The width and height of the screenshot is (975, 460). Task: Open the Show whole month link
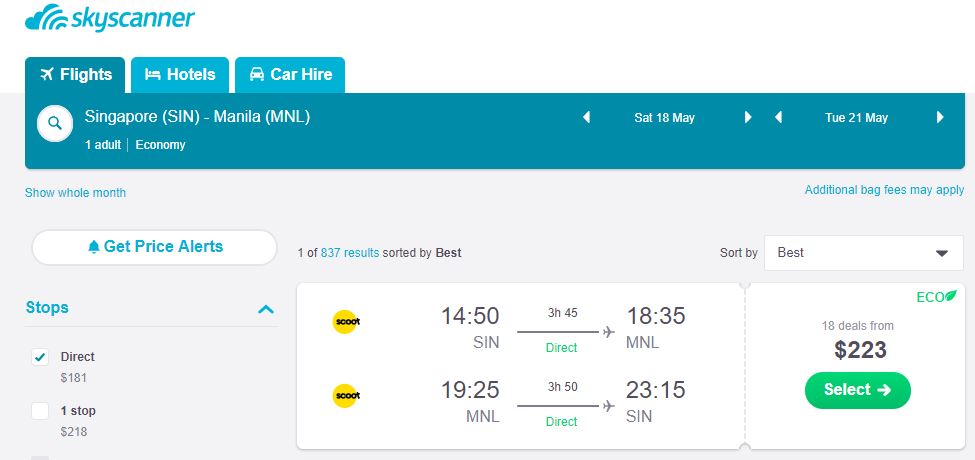[x=75, y=192]
